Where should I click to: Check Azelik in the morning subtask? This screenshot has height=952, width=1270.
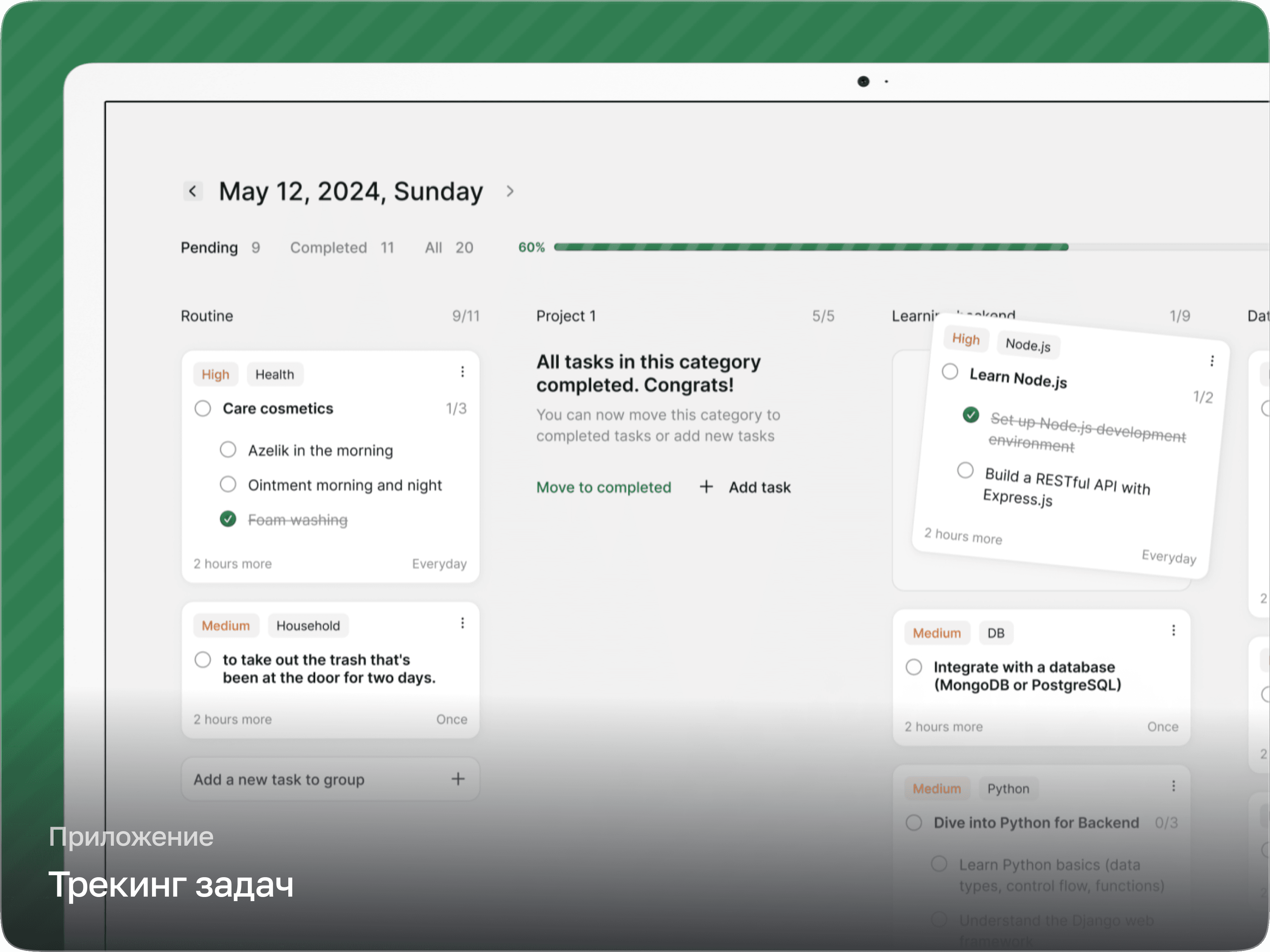coord(228,449)
